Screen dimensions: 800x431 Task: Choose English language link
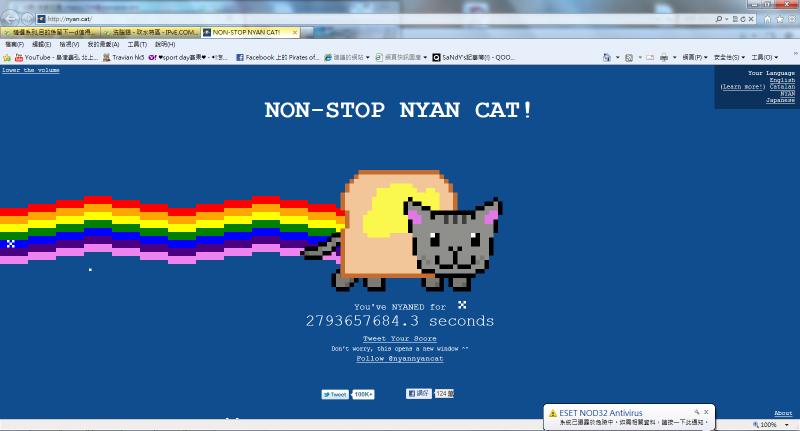click(782, 80)
